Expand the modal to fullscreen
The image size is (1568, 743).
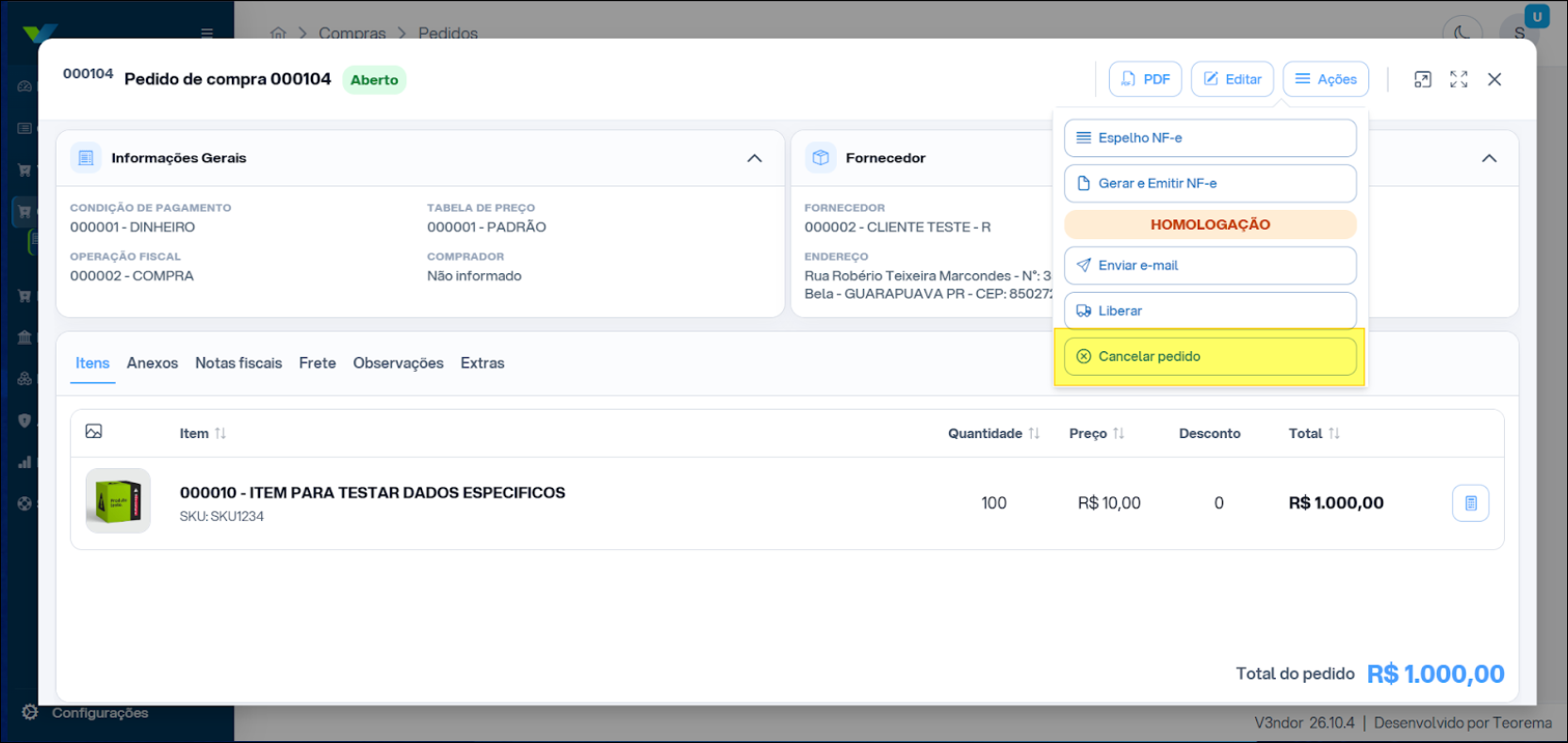[1459, 79]
